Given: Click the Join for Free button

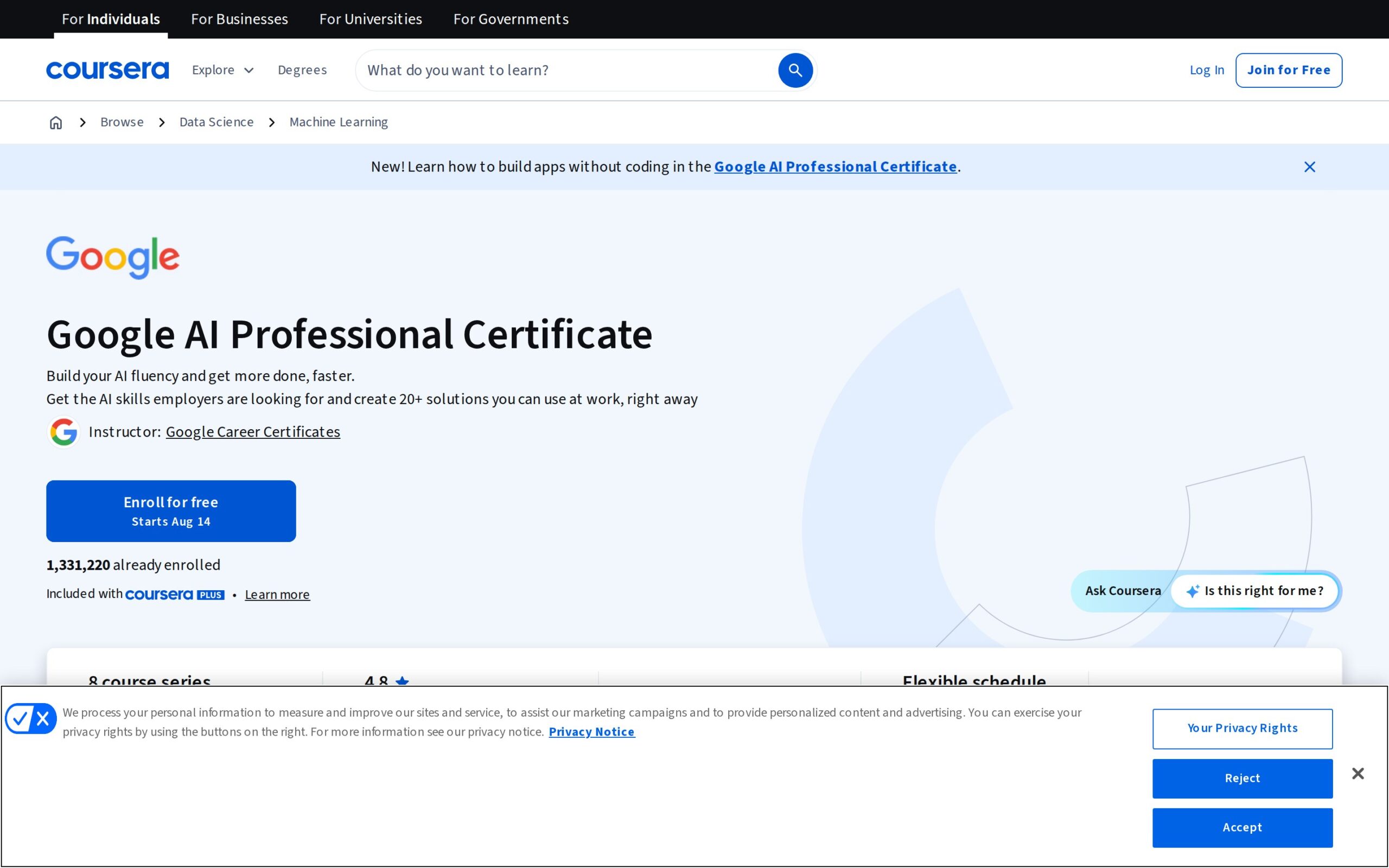Looking at the screenshot, I should [x=1289, y=70].
